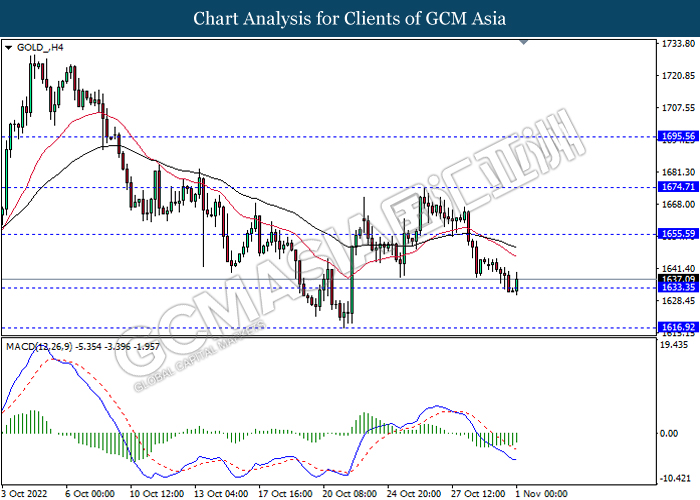Select the 1633.35 price level label
Screen dimensions: 700x500
679,287
